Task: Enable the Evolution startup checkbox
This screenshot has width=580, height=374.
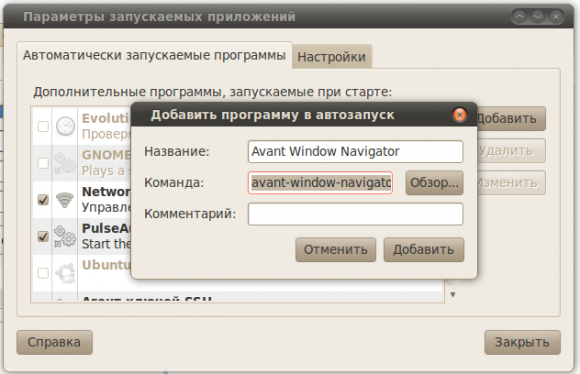Action: [x=43, y=127]
